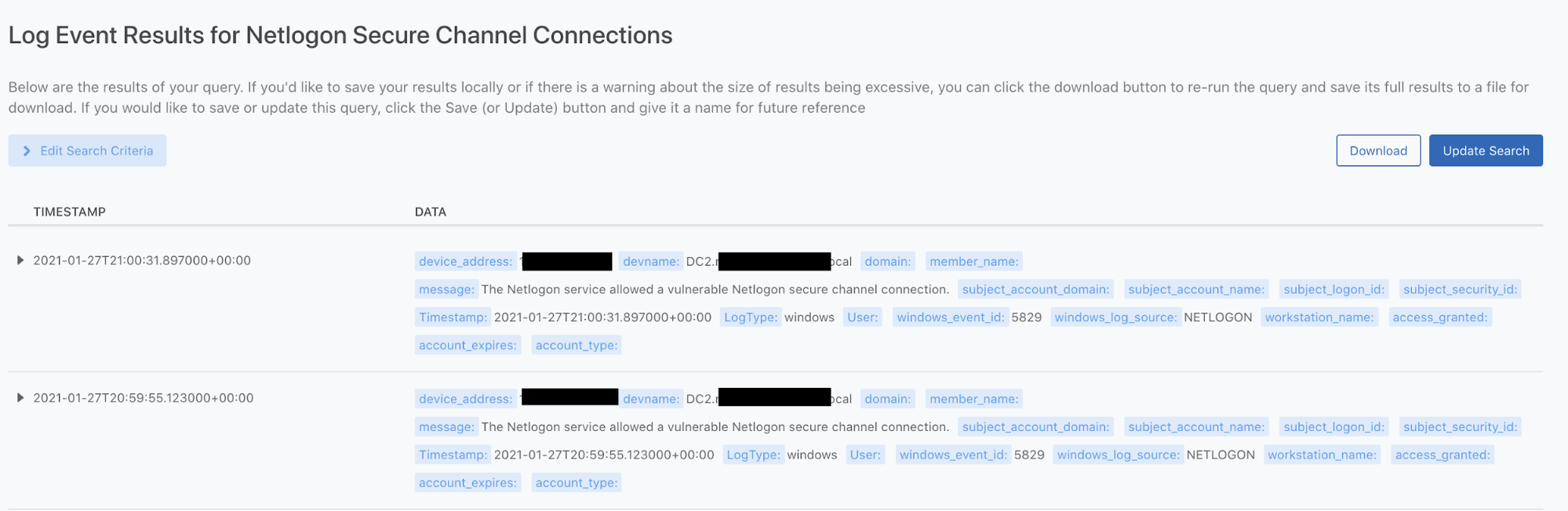This screenshot has height=511, width=1568.
Task: Click account_type tag in first event
Action: (577, 345)
